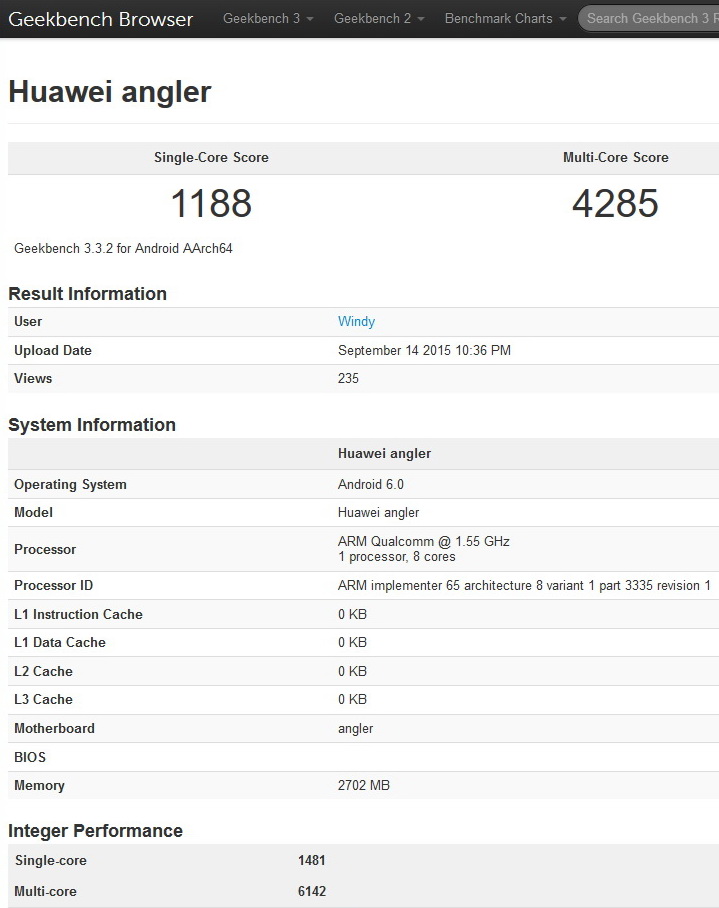Select the System Information heading
This screenshot has width=719, height=908.
92,424
